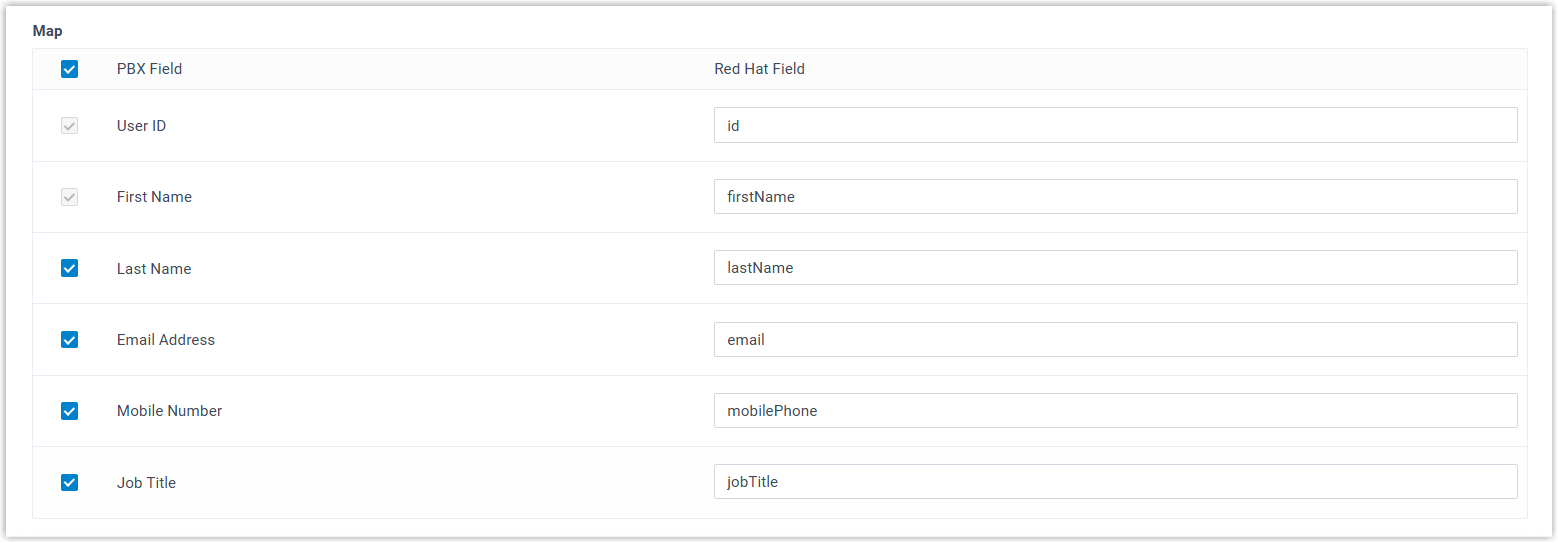This screenshot has height=543, width=1558.
Task: Deselect the Job Title checkbox
Action: point(69,483)
